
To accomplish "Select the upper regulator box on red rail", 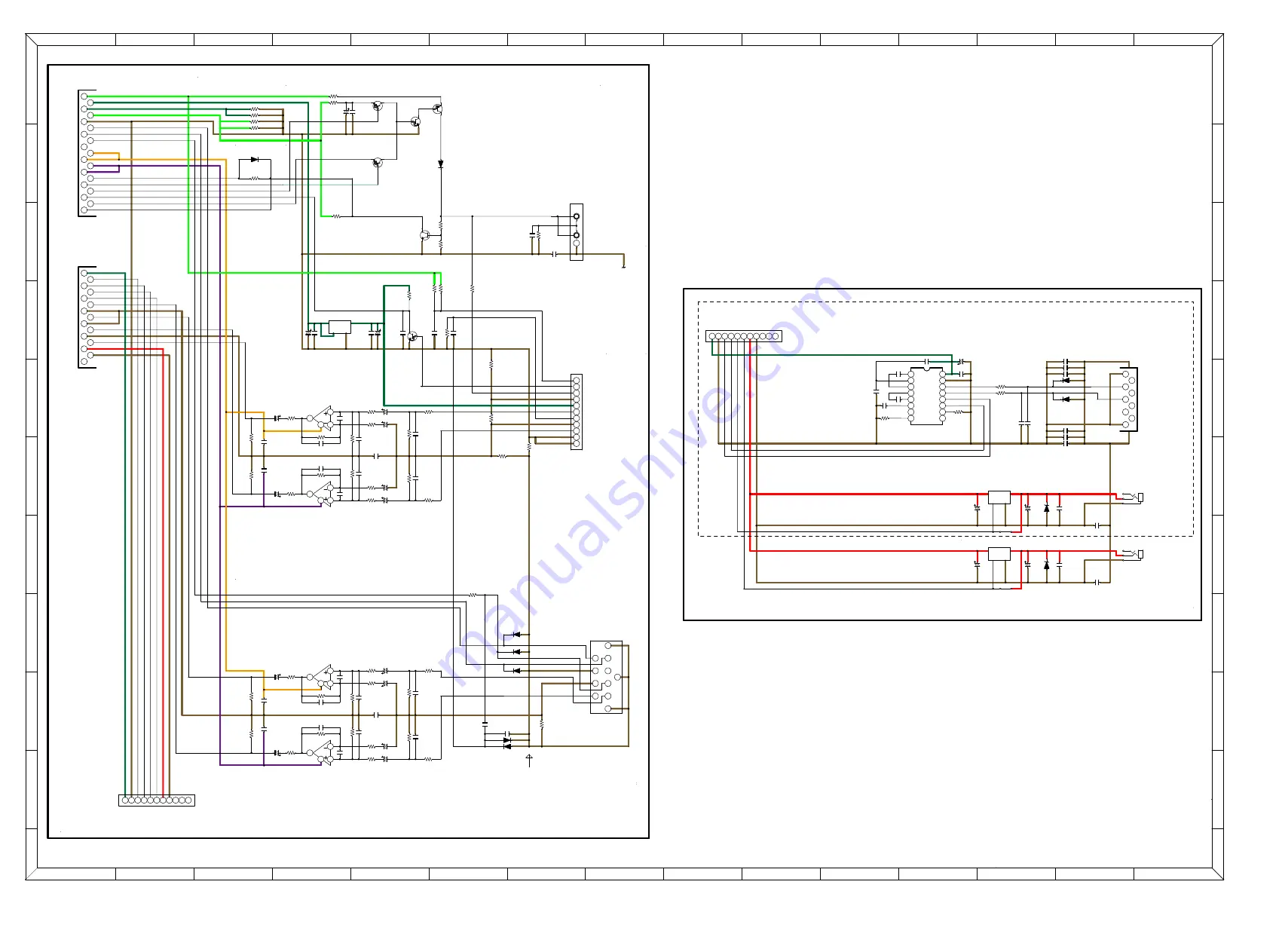I will 999,497.
